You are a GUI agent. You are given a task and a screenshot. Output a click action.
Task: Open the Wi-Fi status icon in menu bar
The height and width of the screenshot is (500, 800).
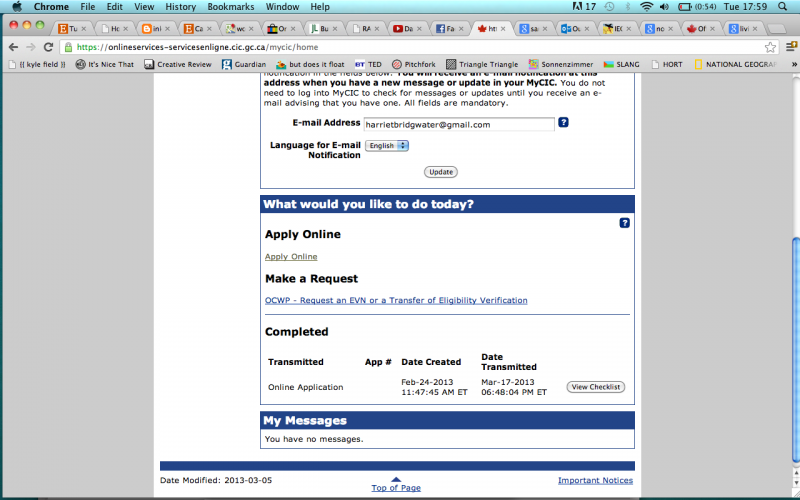tap(647, 7)
